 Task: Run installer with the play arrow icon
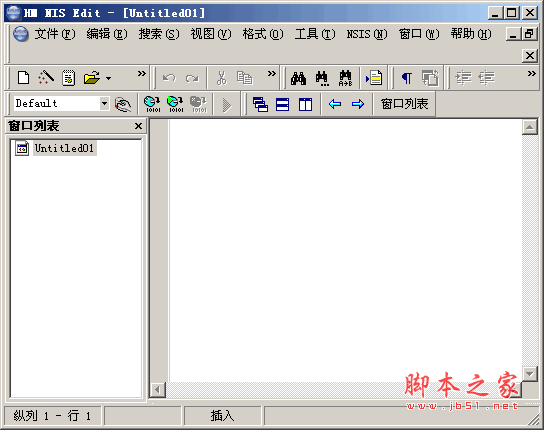click(227, 105)
